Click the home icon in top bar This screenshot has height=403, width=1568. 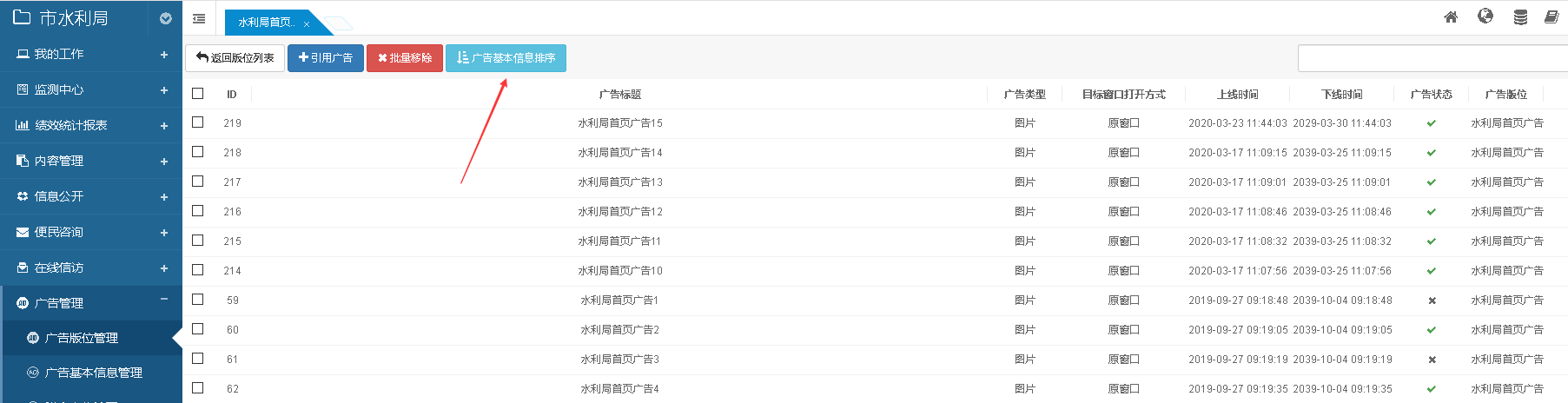1451,17
